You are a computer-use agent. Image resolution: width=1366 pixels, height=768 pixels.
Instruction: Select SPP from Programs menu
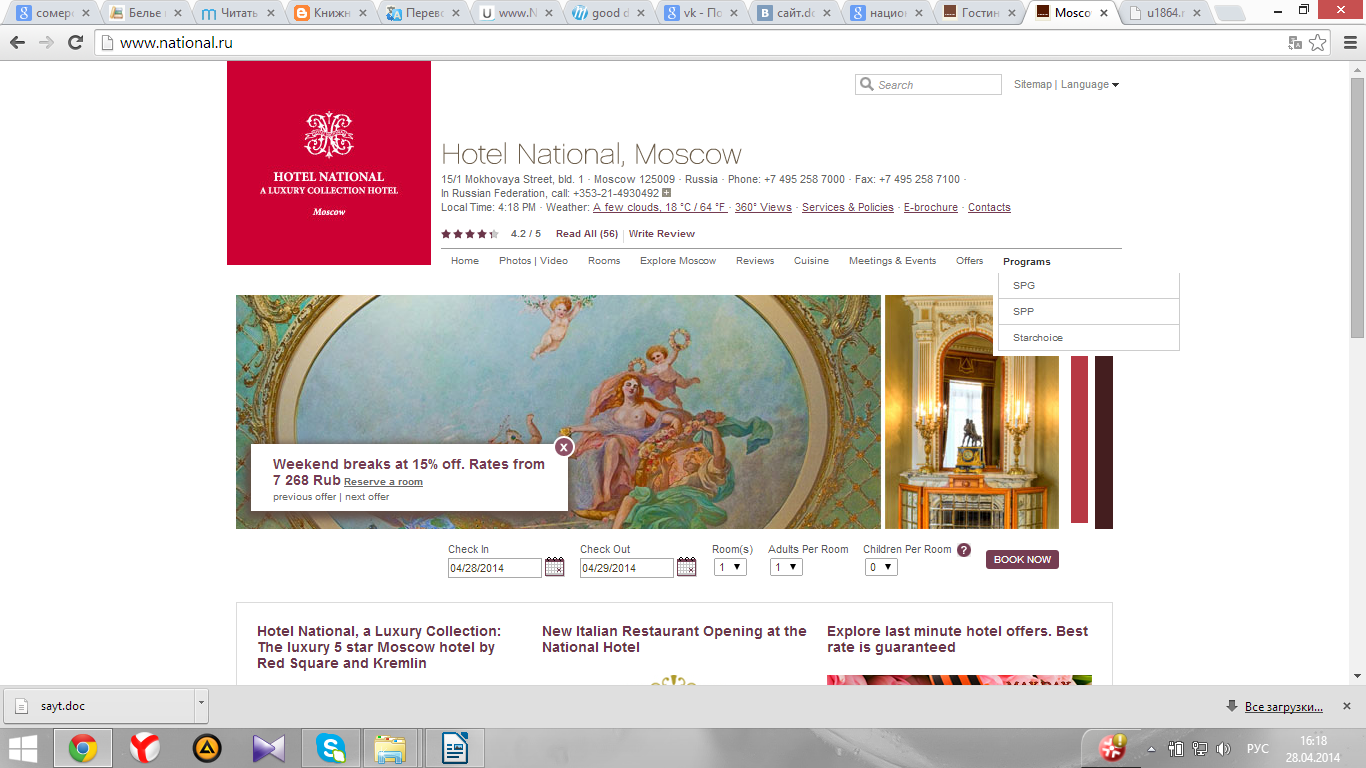coord(1089,312)
